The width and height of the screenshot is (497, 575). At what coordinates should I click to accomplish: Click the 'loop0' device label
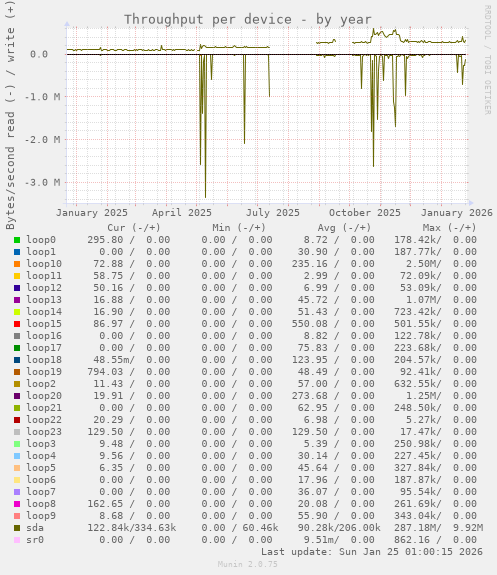tap(41, 240)
